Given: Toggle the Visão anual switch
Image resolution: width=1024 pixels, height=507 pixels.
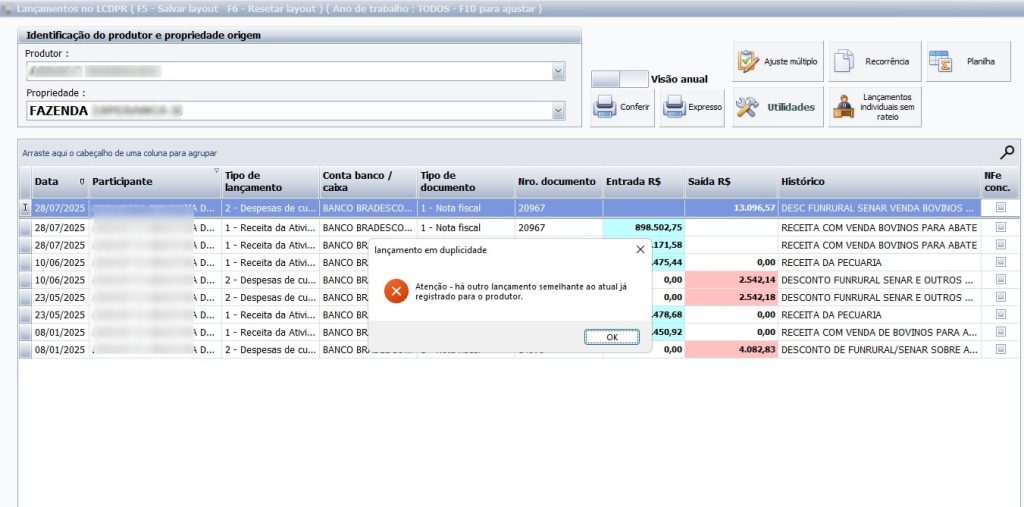Looking at the screenshot, I should 619,78.
